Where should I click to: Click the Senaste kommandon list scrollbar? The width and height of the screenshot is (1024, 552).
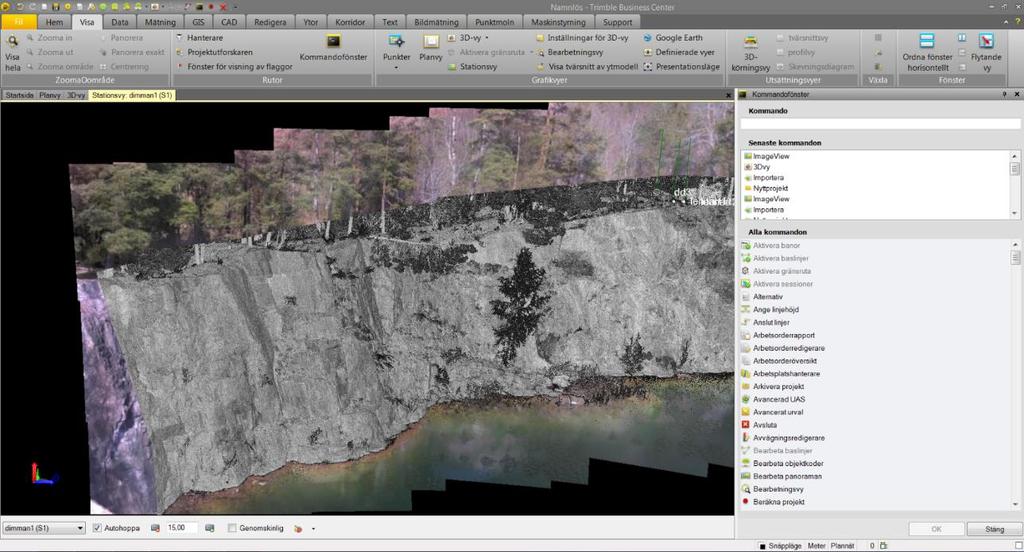click(x=1015, y=184)
